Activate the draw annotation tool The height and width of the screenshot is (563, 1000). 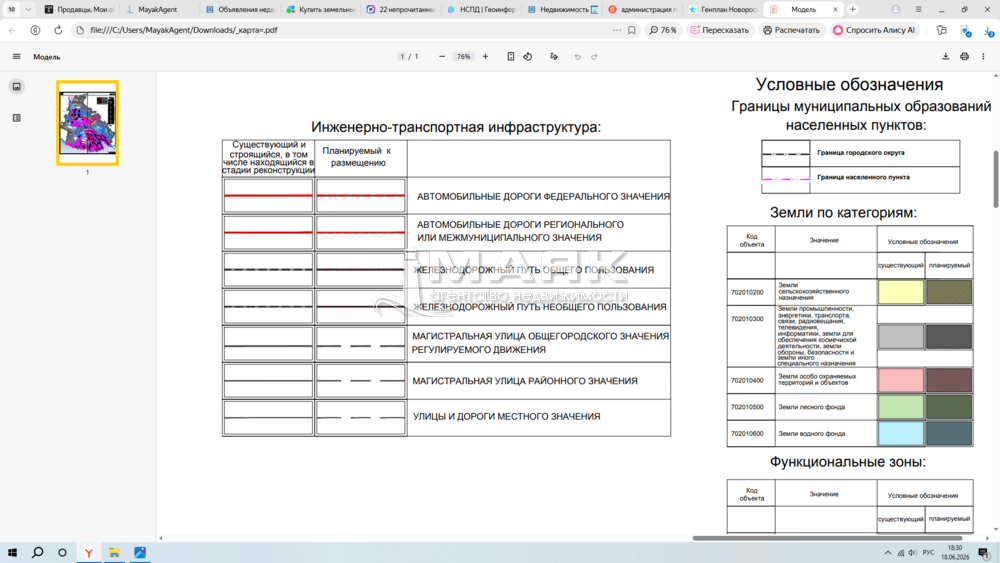[x=554, y=57]
